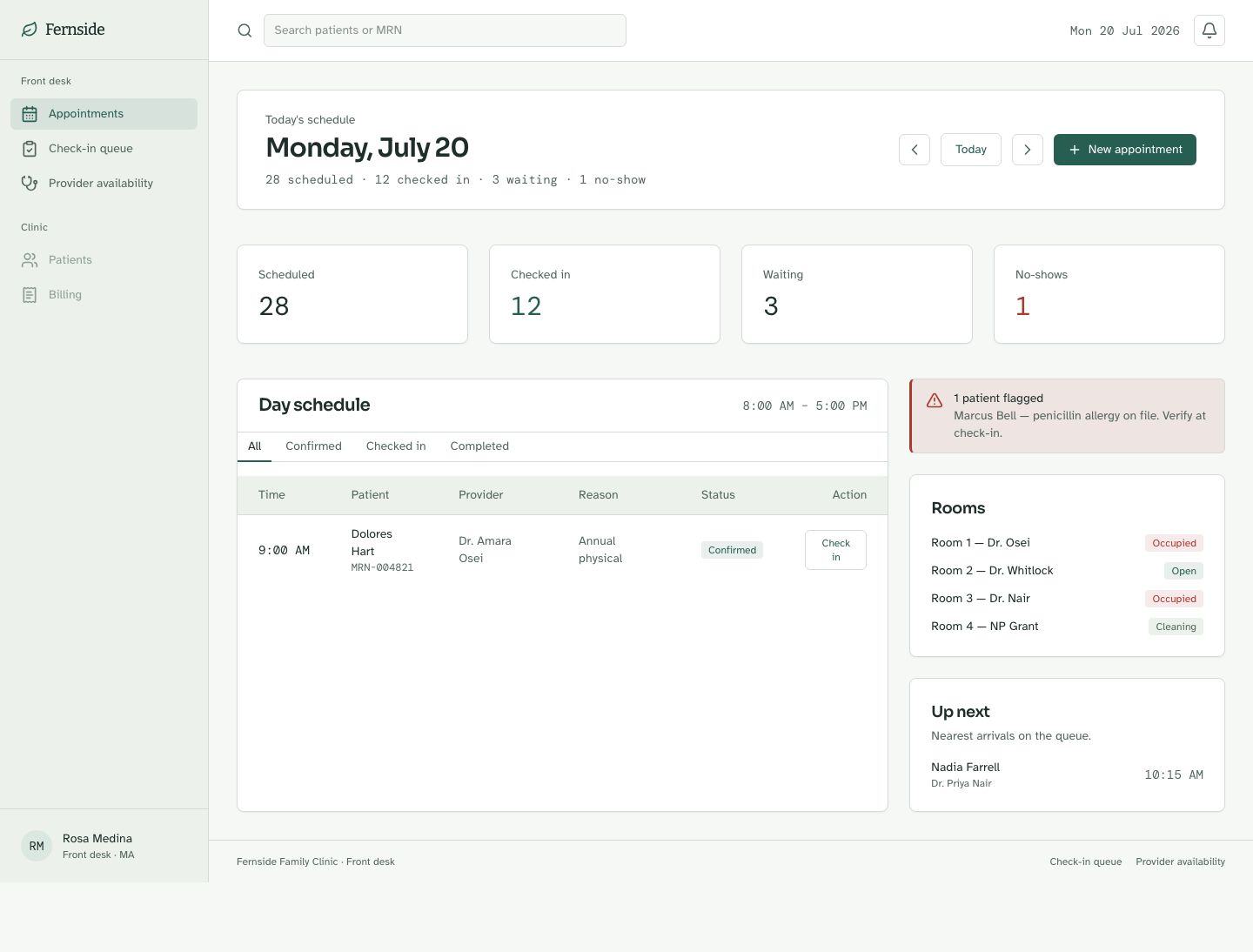1253x952 pixels.
Task: Select the All schedule tab
Action: (x=255, y=446)
